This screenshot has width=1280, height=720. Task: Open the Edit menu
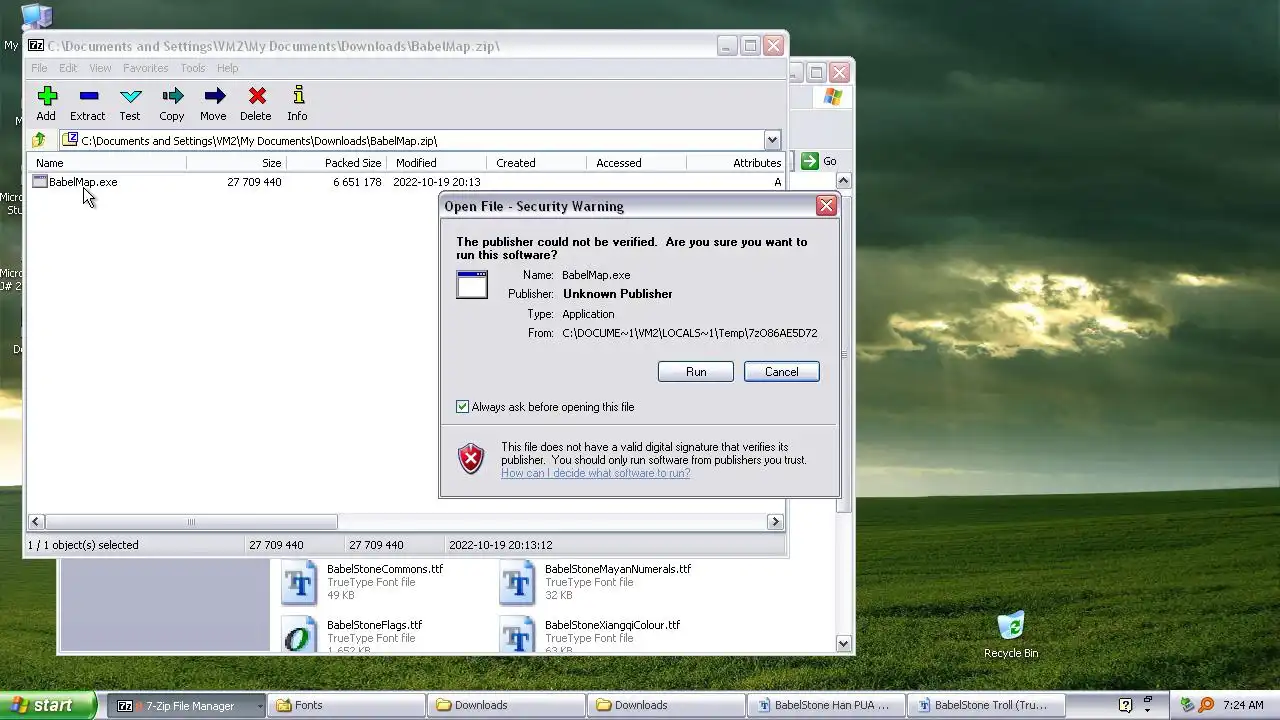click(68, 68)
